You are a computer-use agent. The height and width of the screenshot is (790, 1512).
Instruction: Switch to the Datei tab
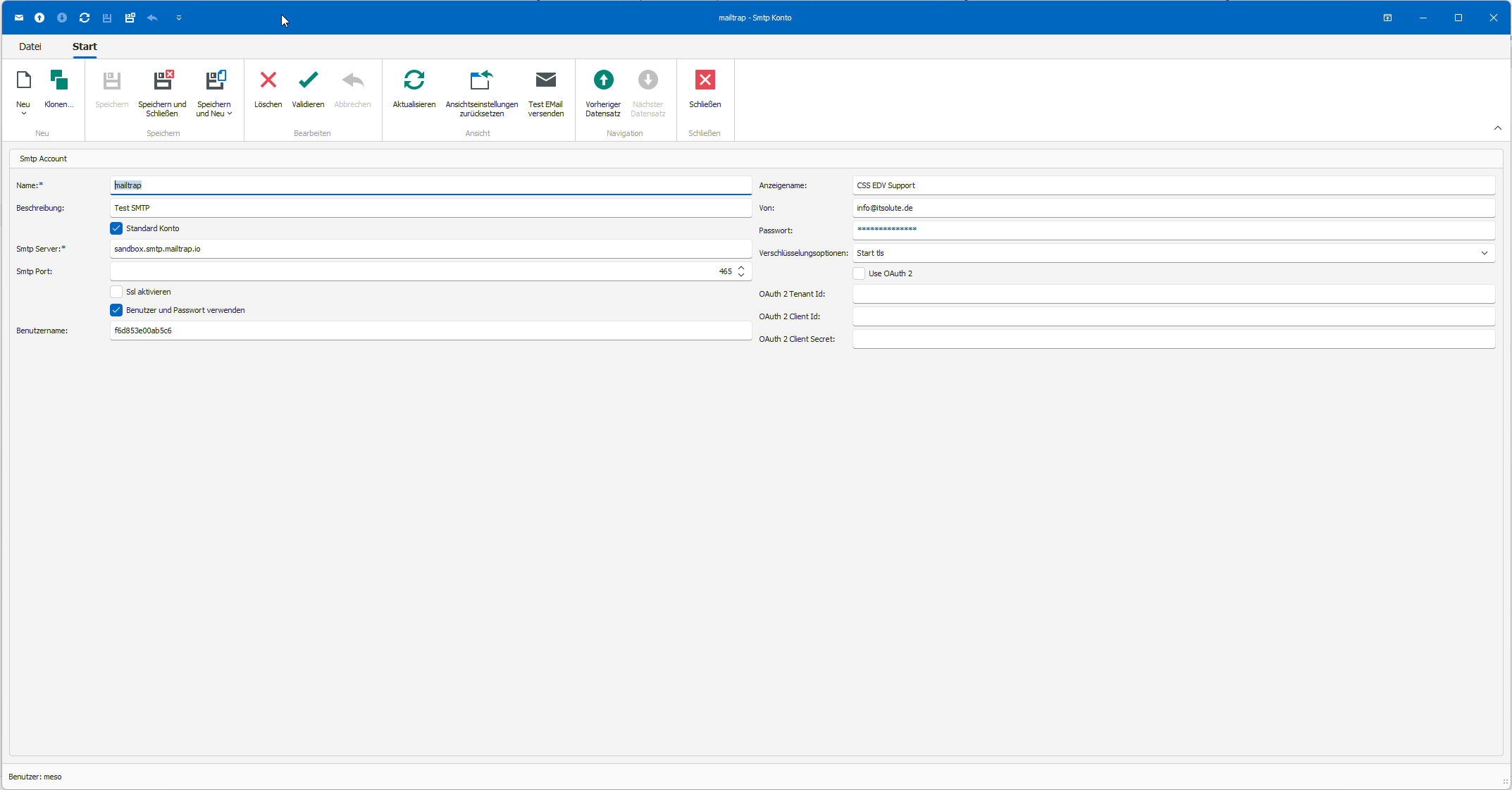tap(30, 46)
